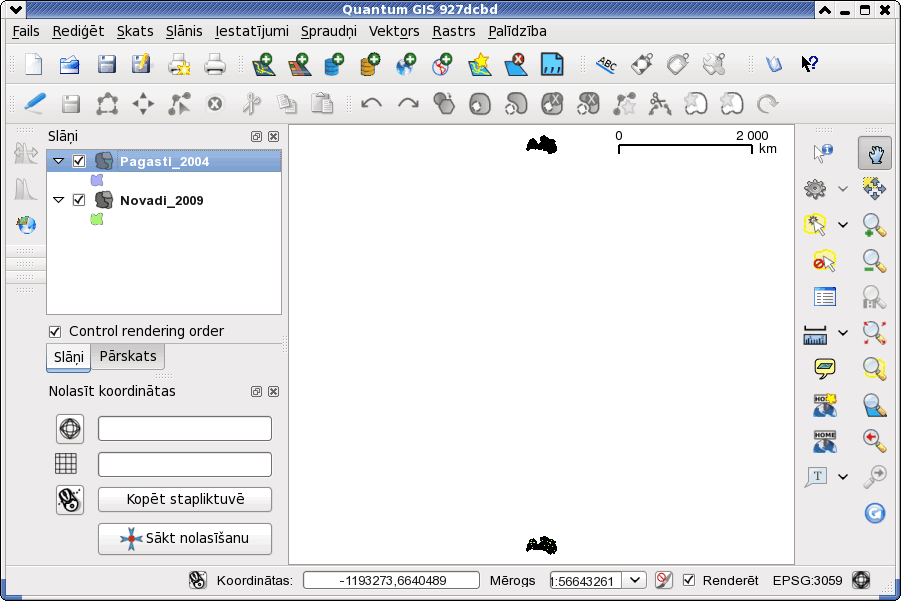Screen dimensions: 901x601
Task: Add a PostGIS layer
Action: 334,64
